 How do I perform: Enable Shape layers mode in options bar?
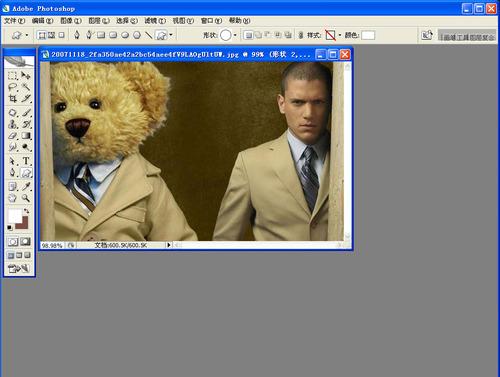[x=42, y=35]
